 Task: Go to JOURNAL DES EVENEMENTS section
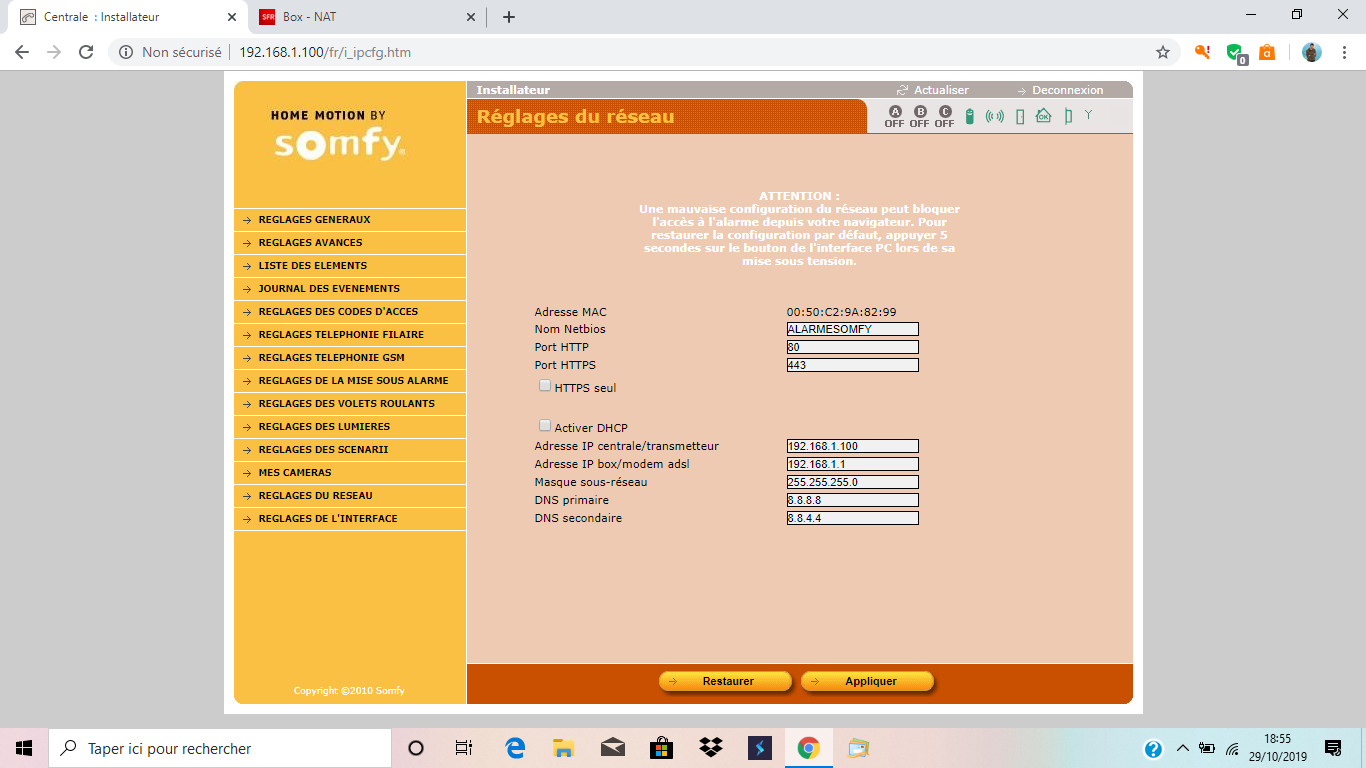328,289
